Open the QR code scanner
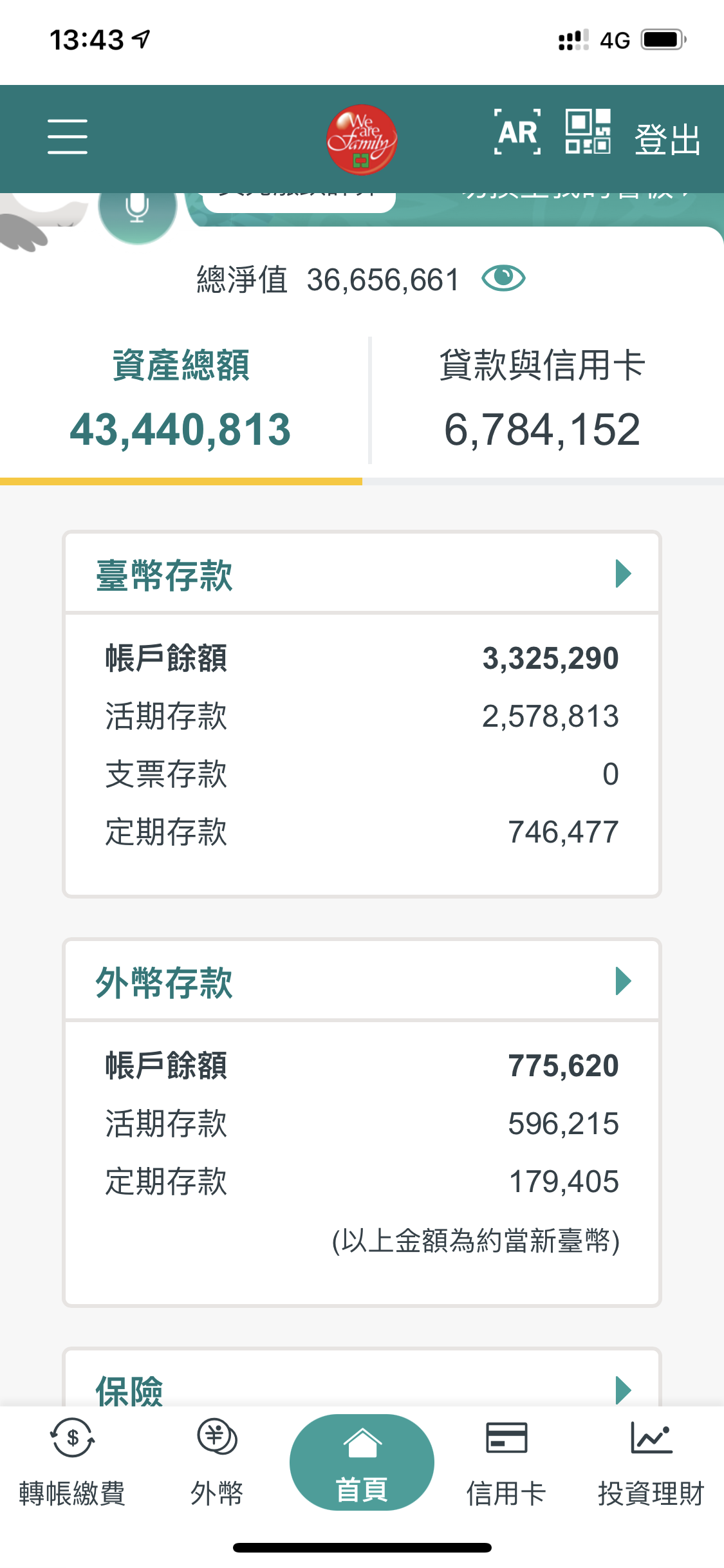The height and width of the screenshot is (1568, 724). [588, 132]
